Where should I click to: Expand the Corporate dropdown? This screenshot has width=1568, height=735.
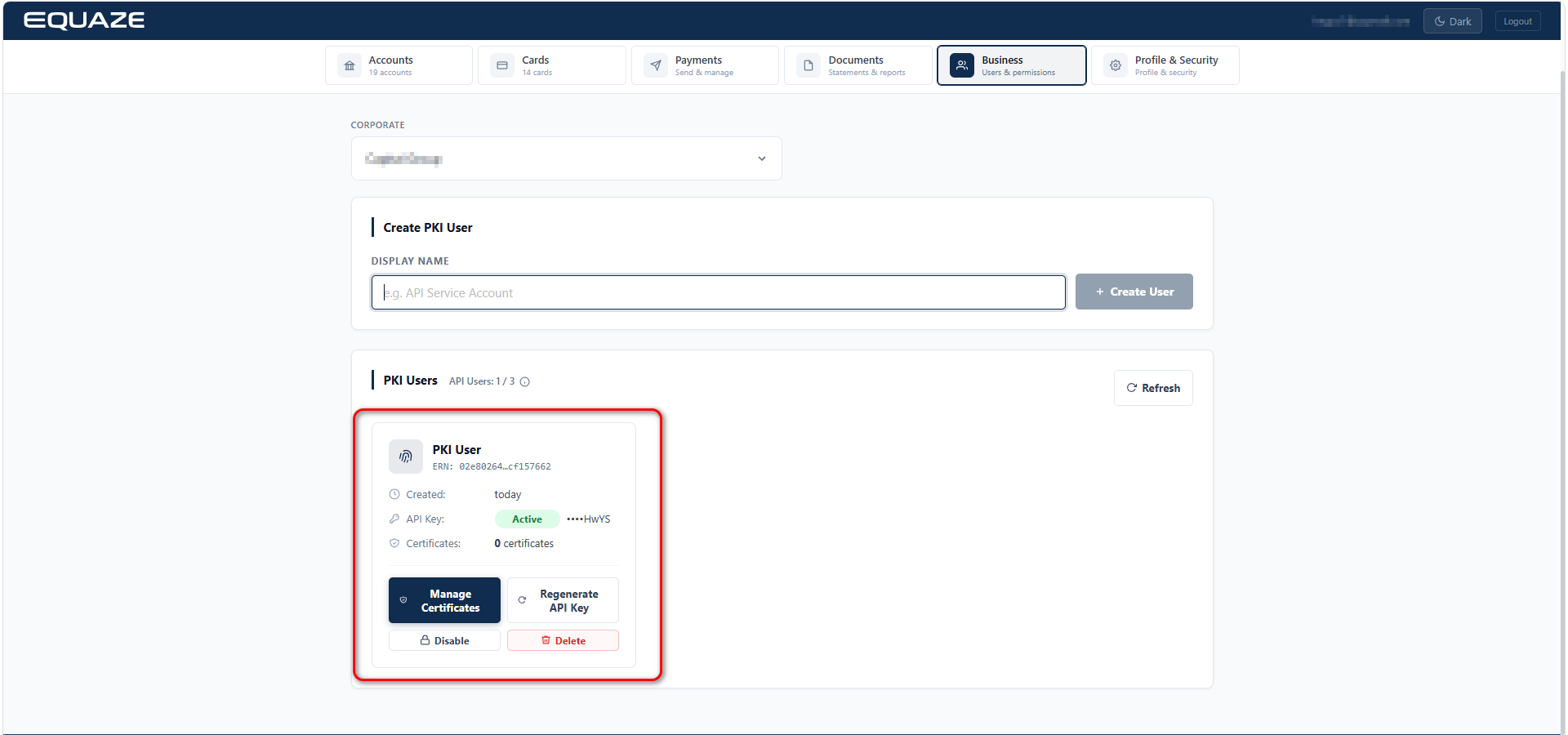(x=567, y=158)
